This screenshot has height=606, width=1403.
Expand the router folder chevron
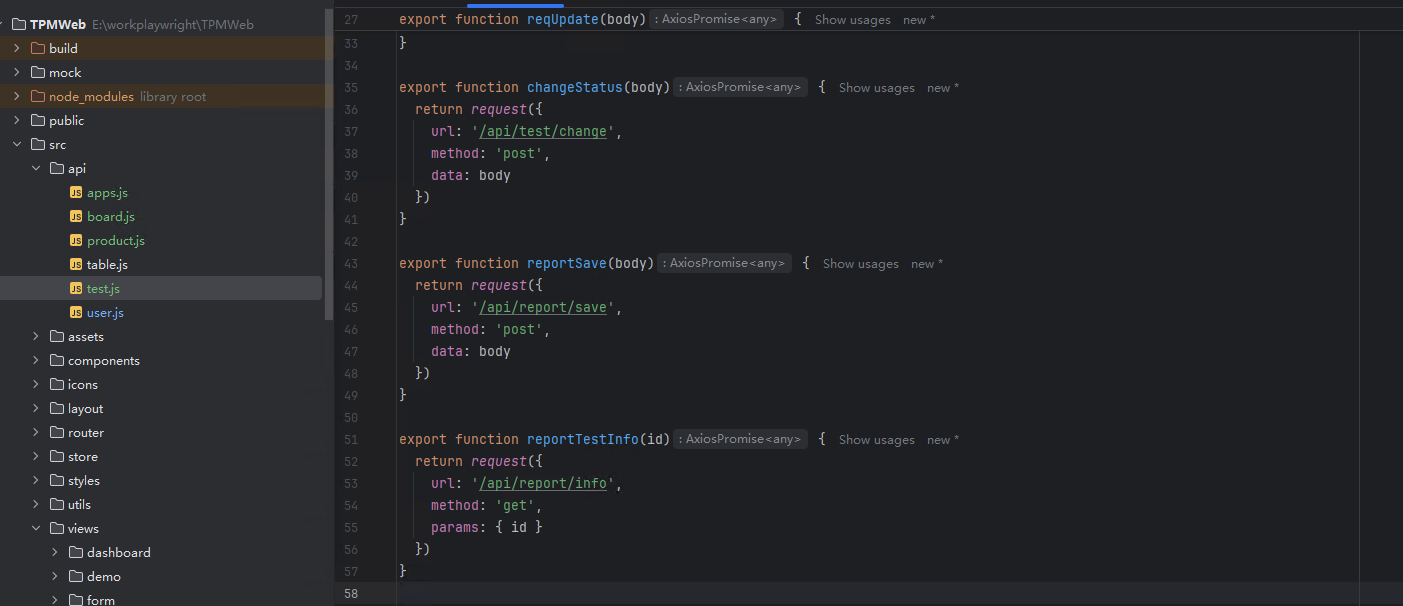pyautogui.click(x=36, y=432)
